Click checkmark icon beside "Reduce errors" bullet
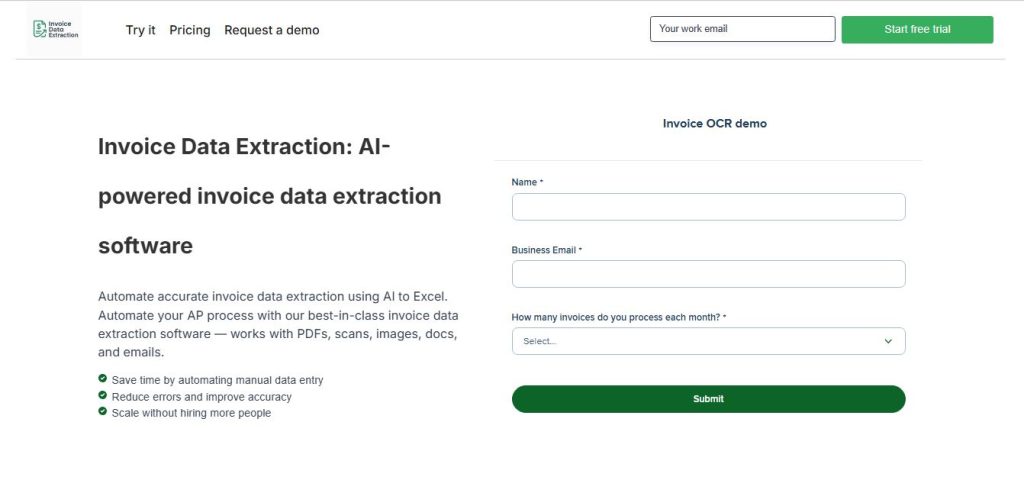This screenshot has width=1024, height=480. tap(102, 396)
